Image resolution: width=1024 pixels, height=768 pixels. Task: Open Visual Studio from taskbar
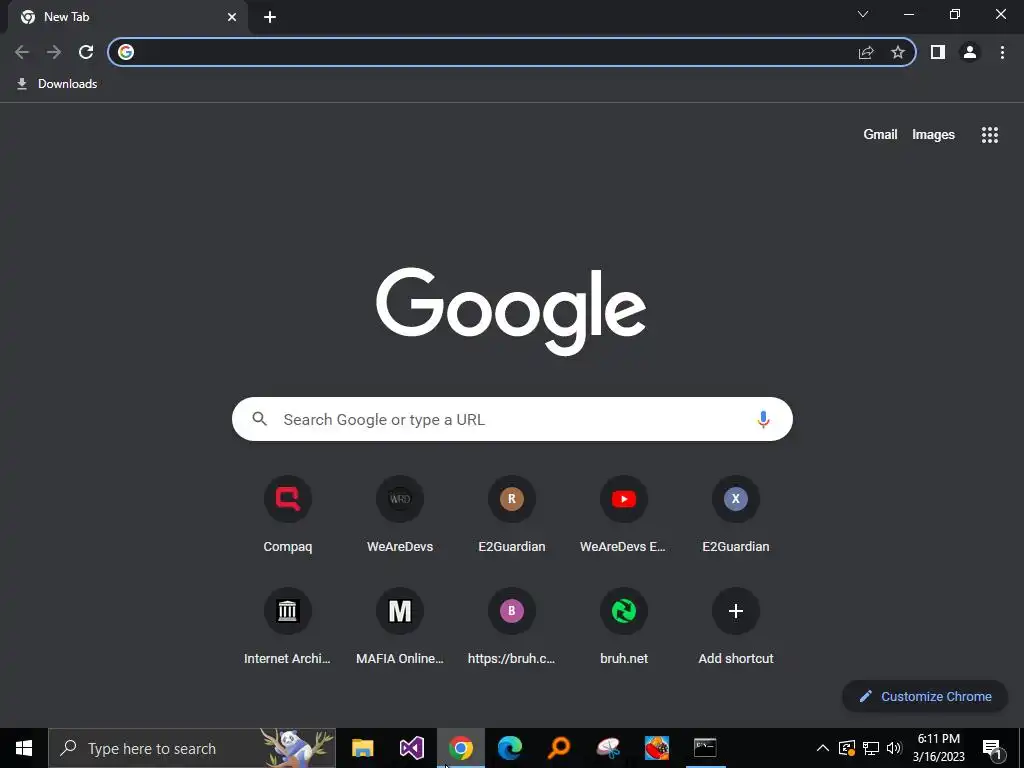click(412, 748)
